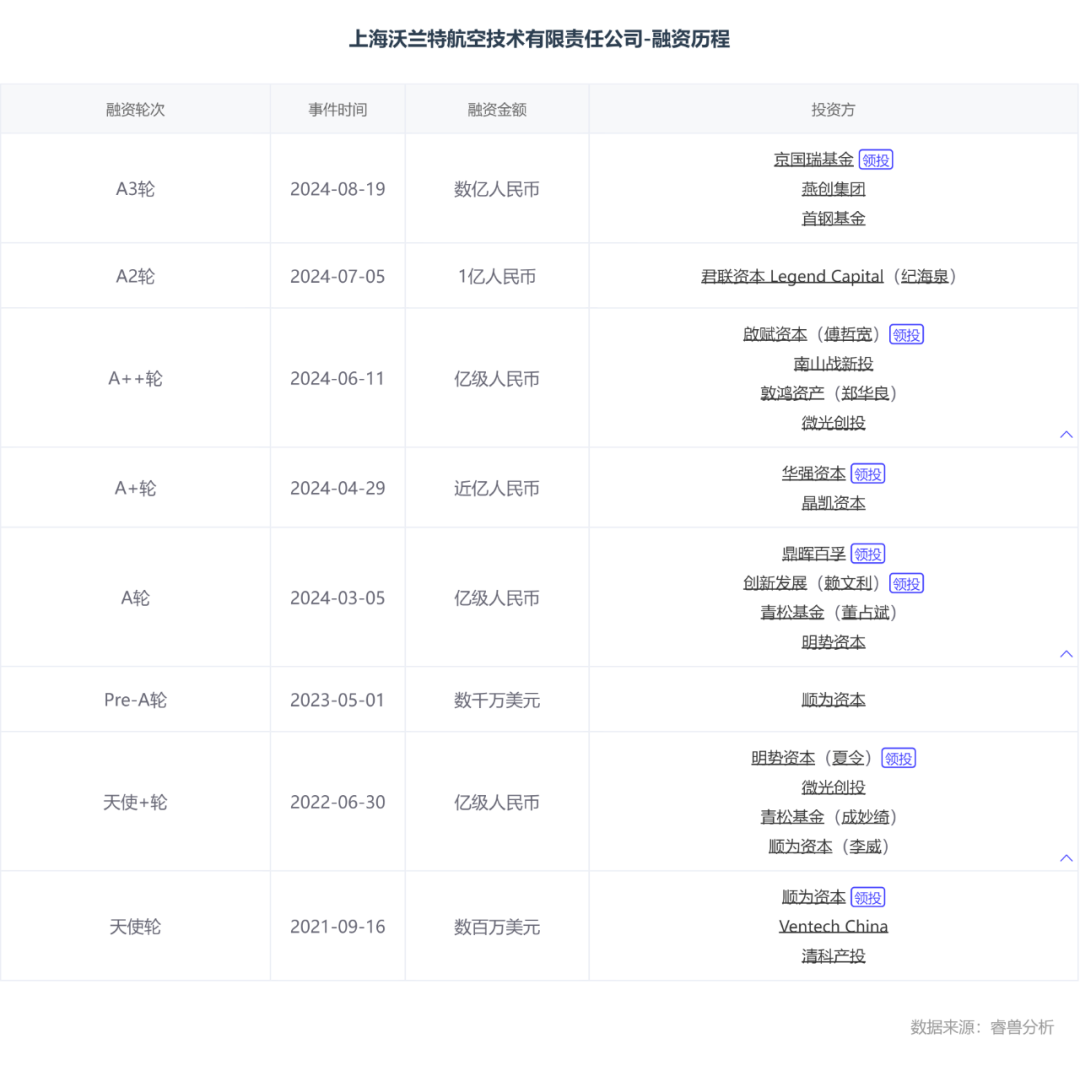Viewport: 1080px width, 1071px height.
Task: Open 顺为资本 link in Pre-A轮 row
Action: pos(833,700)
